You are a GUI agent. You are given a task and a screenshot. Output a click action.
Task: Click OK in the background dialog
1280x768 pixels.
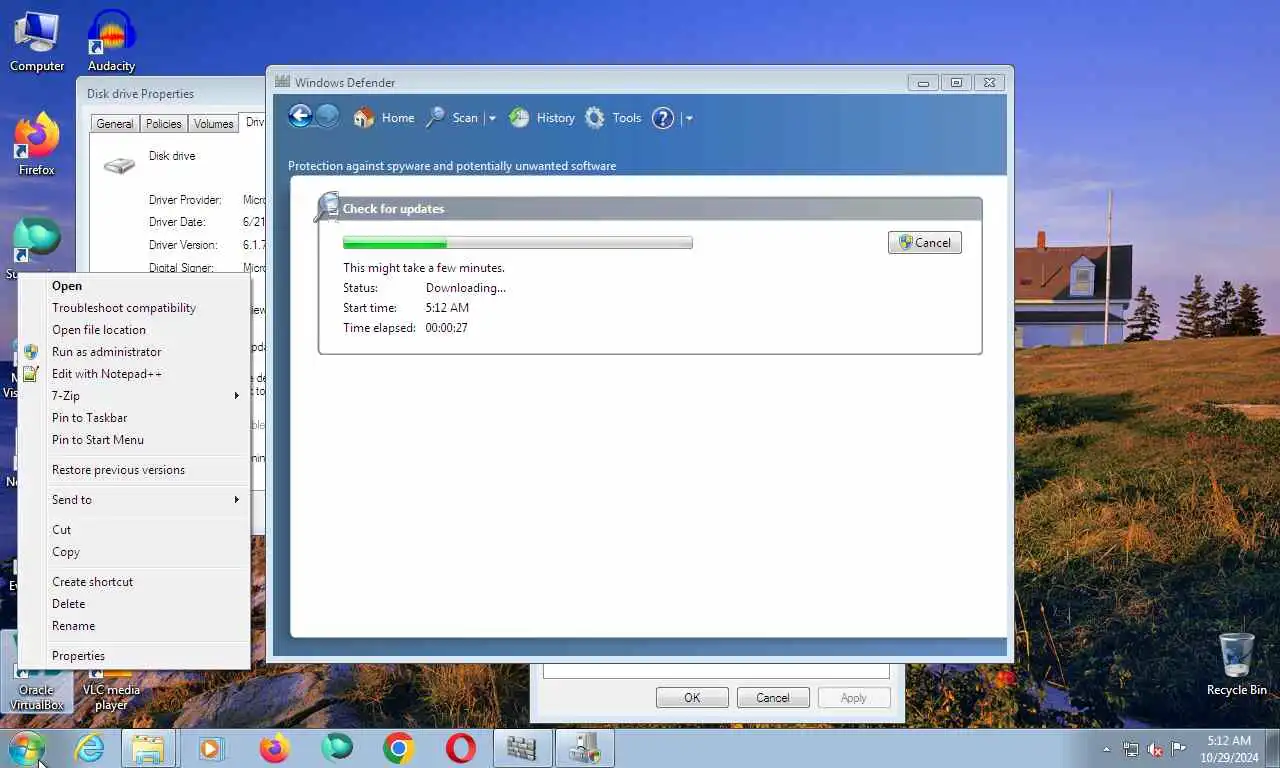tap(692, 698)
